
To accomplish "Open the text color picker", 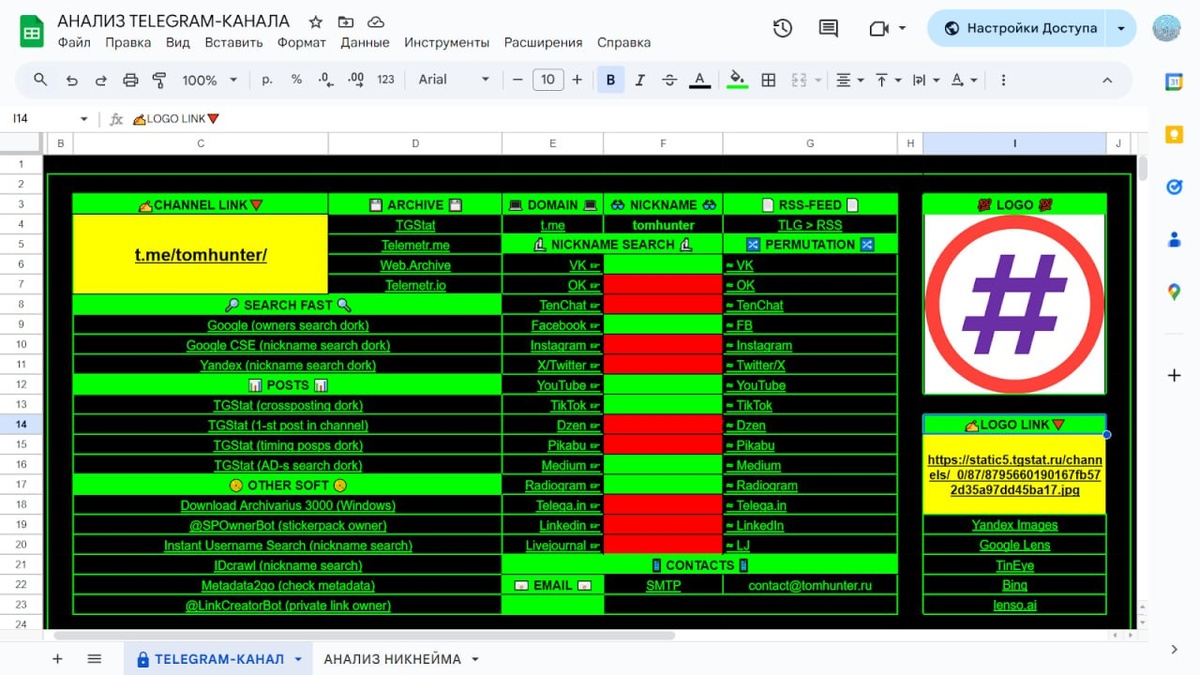I will coord(700,80).
